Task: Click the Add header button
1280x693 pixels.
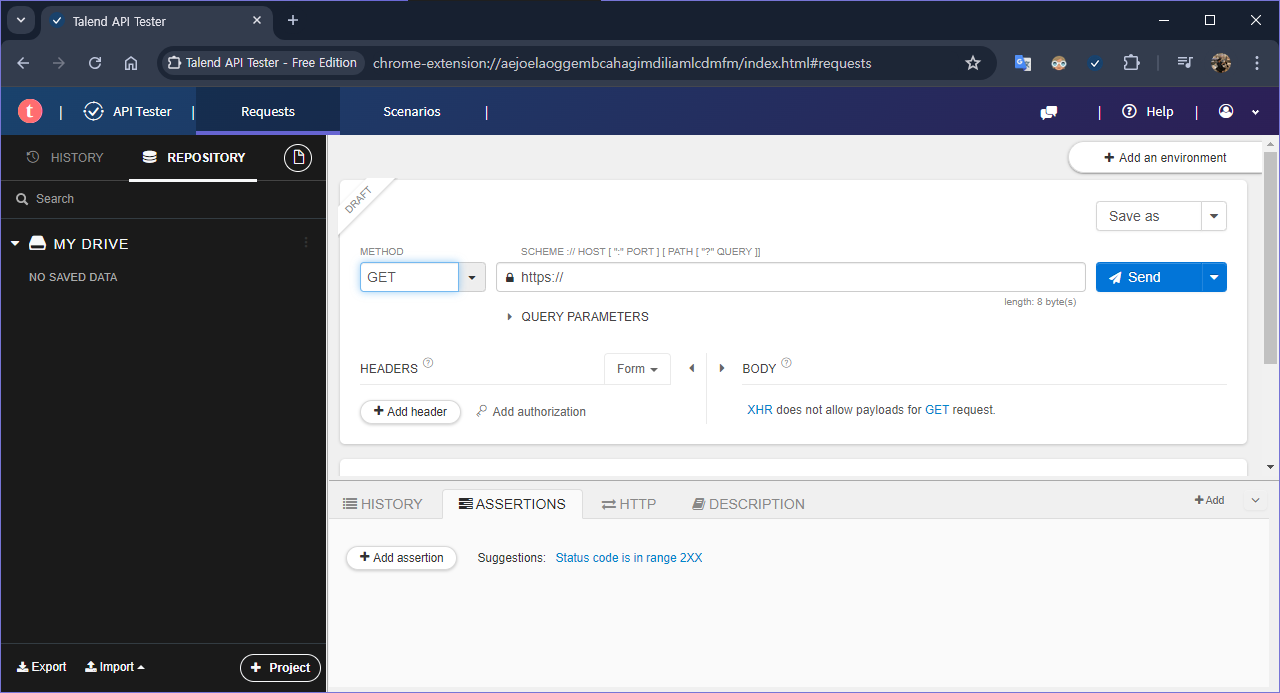Action: [410, 412]
